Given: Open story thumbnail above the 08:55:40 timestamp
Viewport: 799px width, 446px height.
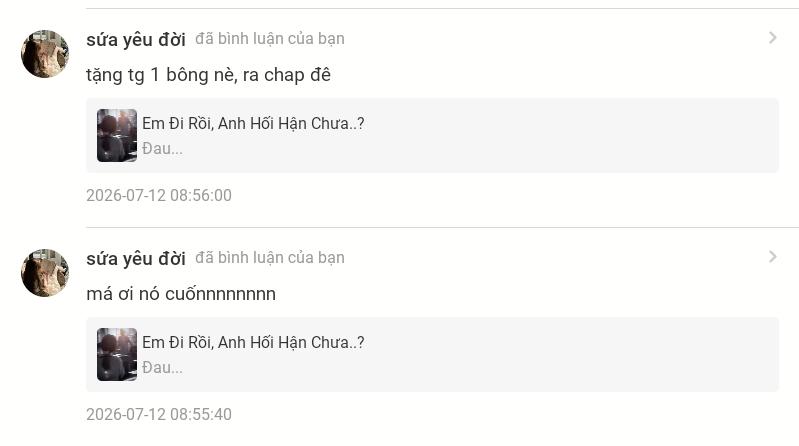Looking at the screenshot, I should [x=117, y=355].
